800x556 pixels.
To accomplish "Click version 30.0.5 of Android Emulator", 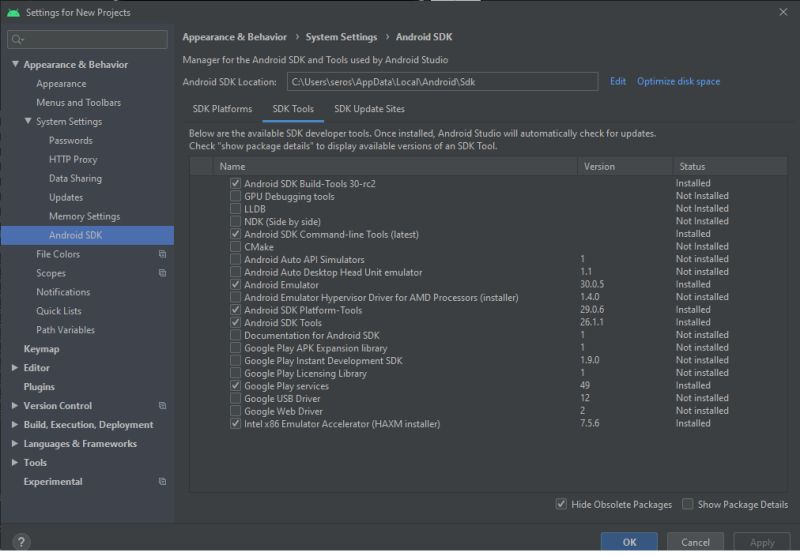I will (x=592, y=284).
